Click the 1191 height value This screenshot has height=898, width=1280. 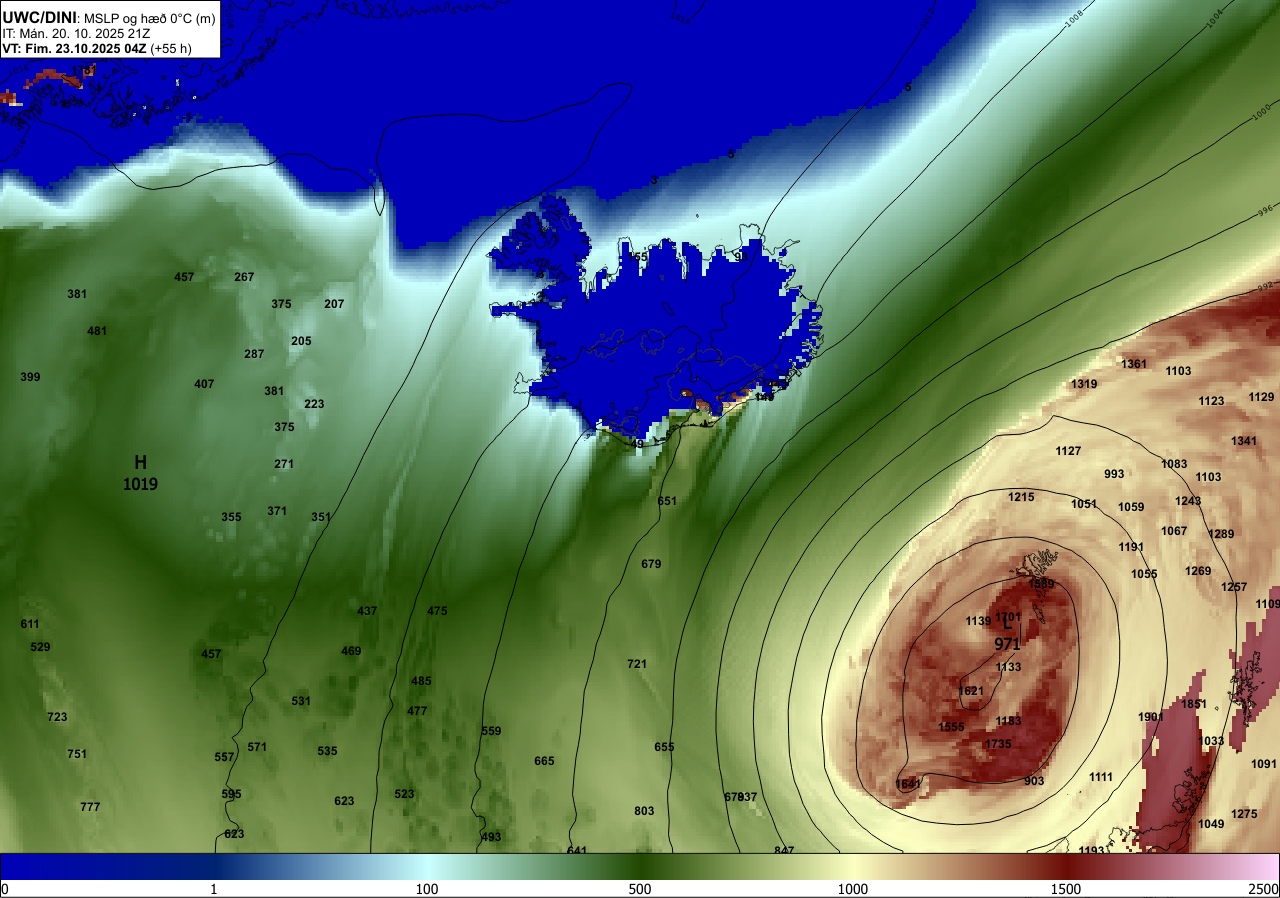tap(1131, 547)
